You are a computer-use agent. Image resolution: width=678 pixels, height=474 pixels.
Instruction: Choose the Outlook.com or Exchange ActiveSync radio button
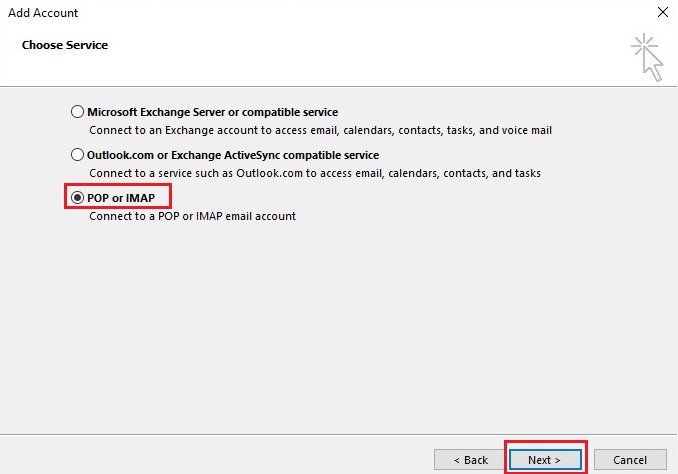pyautogui.click(x=78, y=155)
